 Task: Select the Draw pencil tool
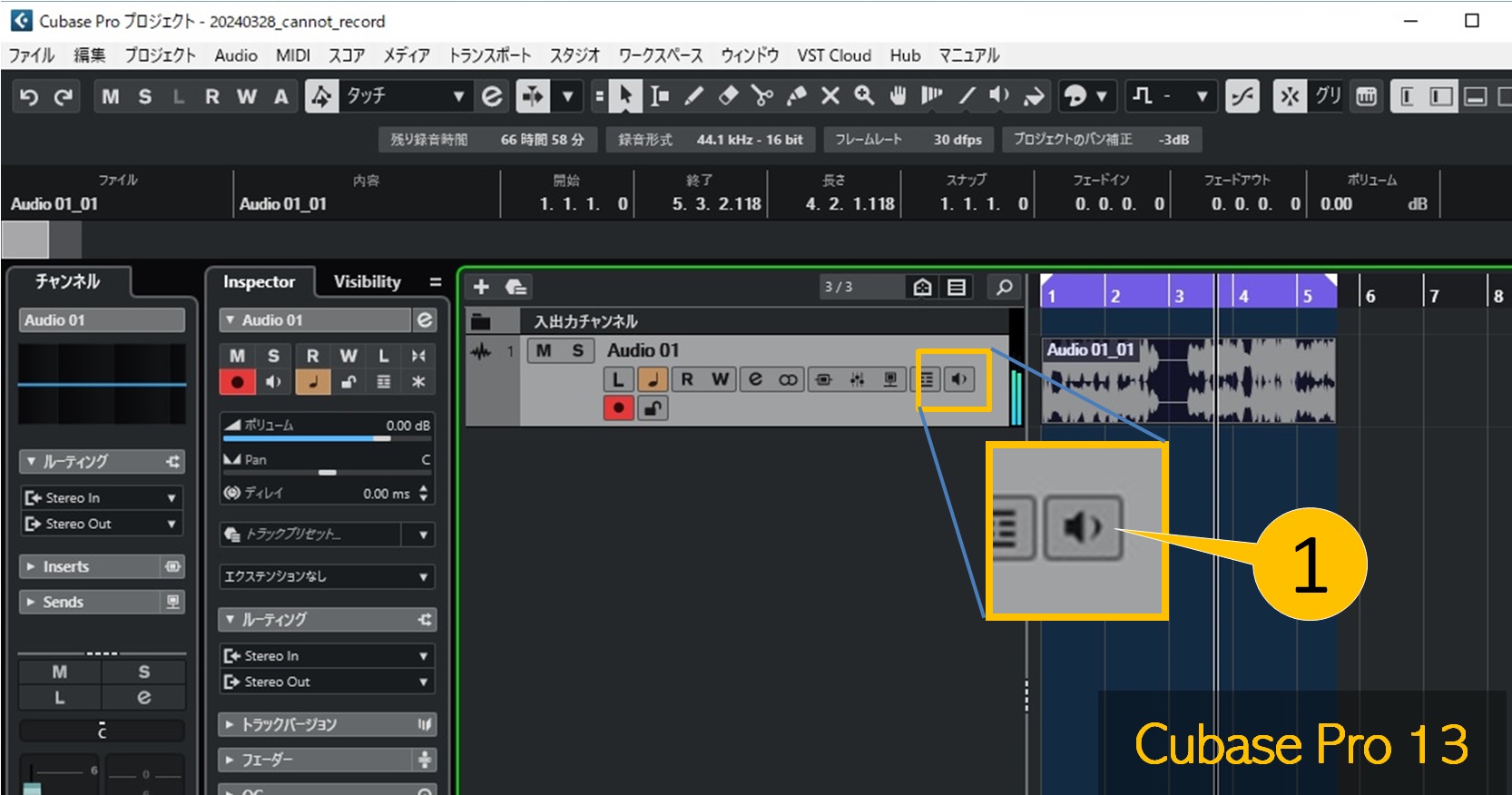point(694,95)
